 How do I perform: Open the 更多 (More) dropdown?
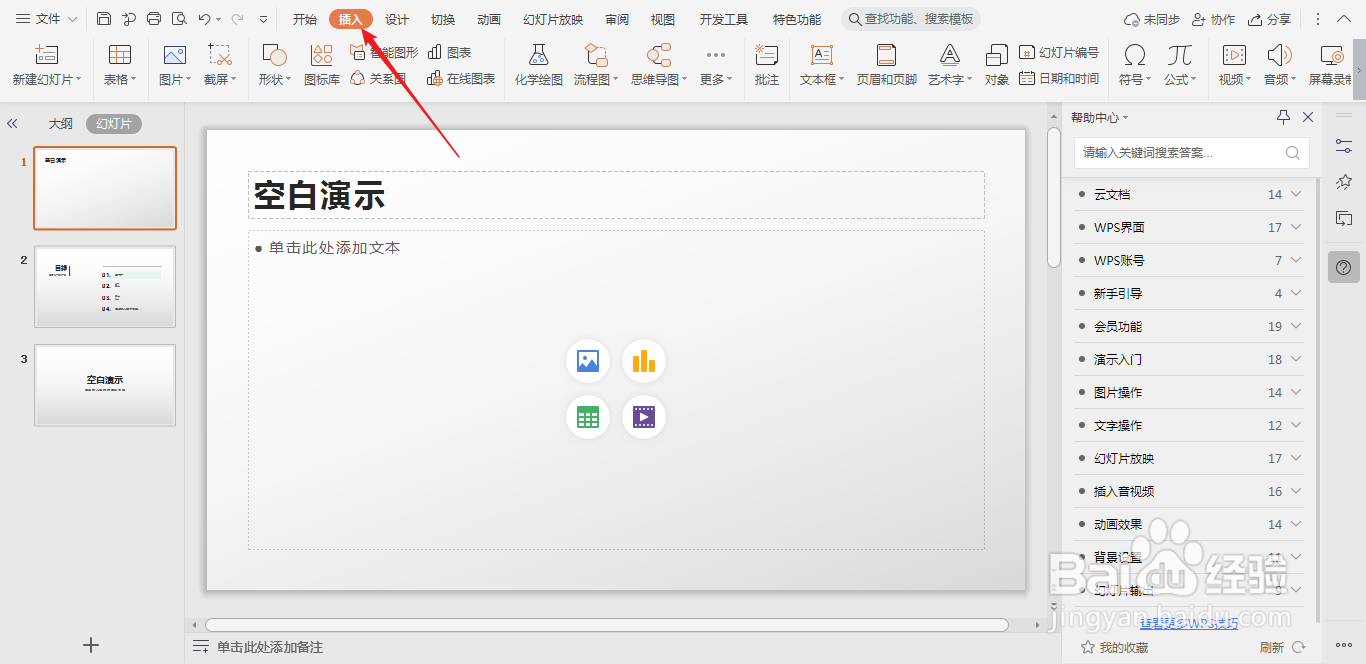point(715,64)
